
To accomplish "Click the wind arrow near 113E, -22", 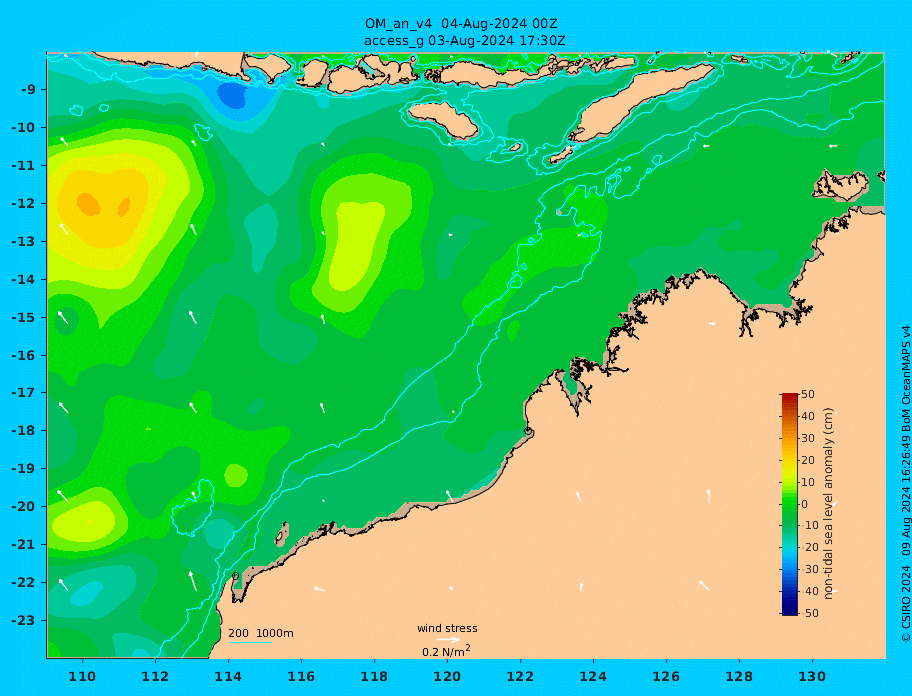I will pos(193,580).
